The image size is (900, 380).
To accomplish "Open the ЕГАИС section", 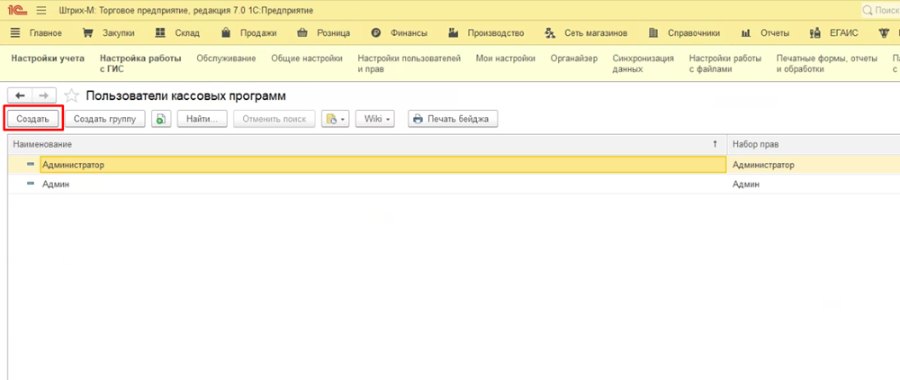I will [844, 33].
